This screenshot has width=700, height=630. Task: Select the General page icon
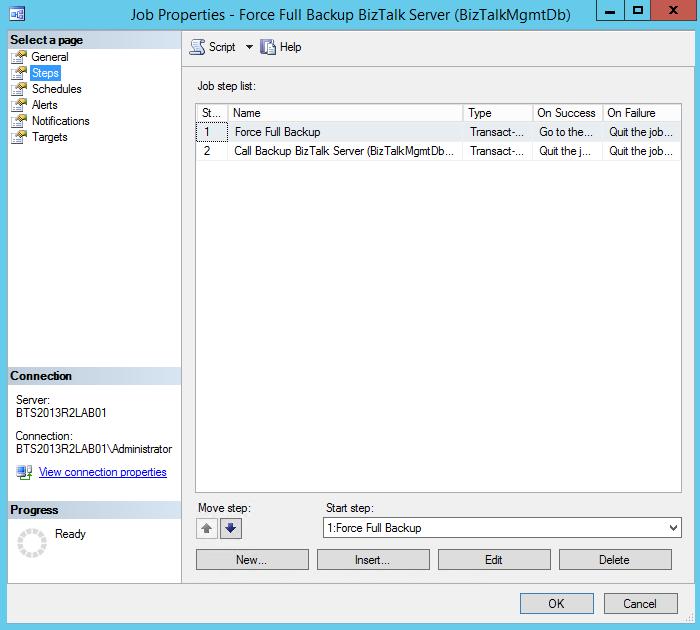pos(19,57)
